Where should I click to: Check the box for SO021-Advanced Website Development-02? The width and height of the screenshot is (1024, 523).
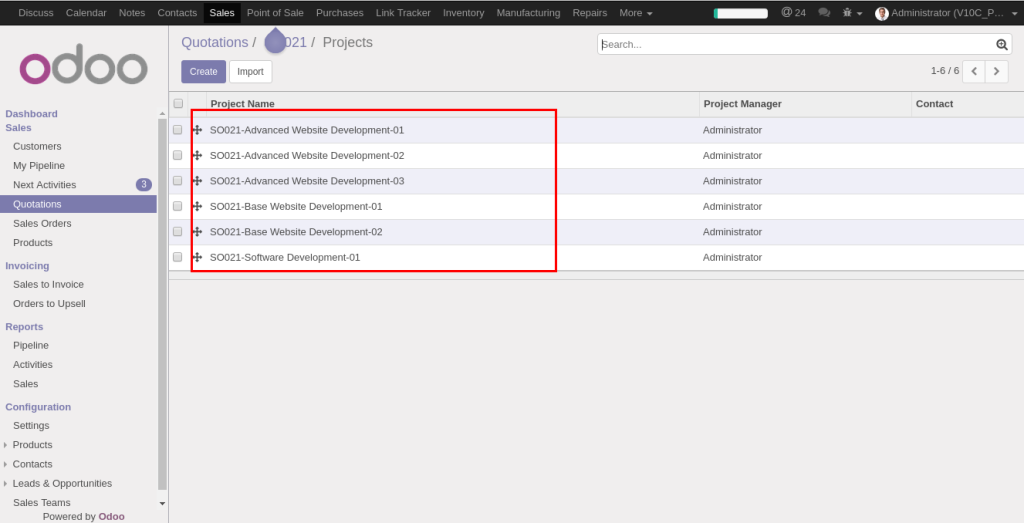pyautogui.click(x=178, y=156)
